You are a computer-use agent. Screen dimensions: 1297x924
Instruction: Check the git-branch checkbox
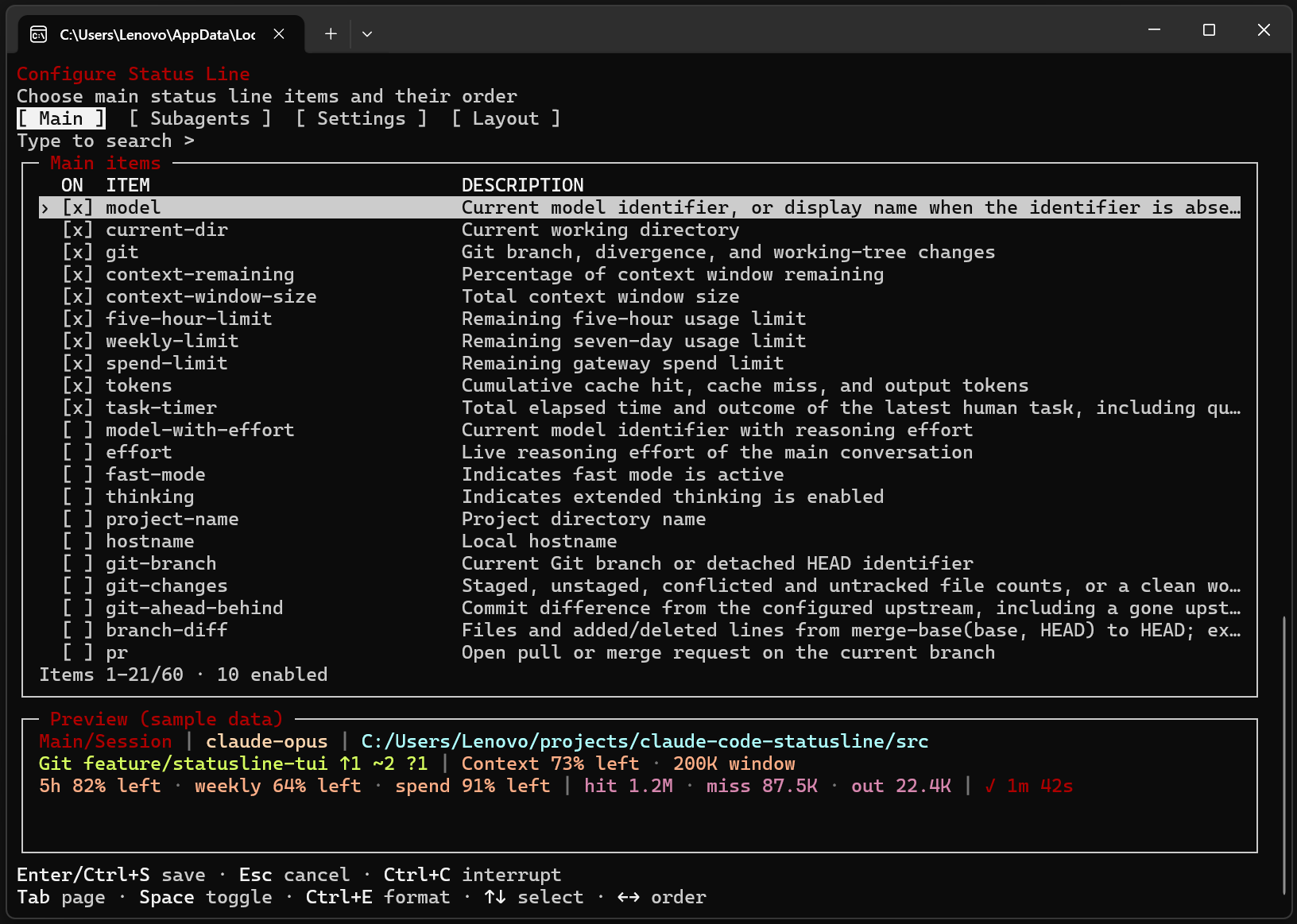pyautogui.click(x=78, y=563)
